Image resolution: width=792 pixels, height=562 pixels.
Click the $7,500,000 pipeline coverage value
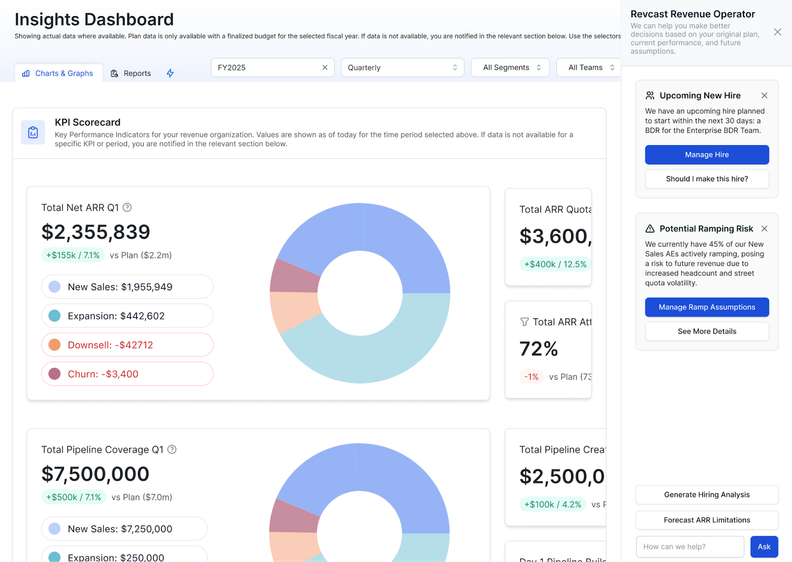pos(95,474)
